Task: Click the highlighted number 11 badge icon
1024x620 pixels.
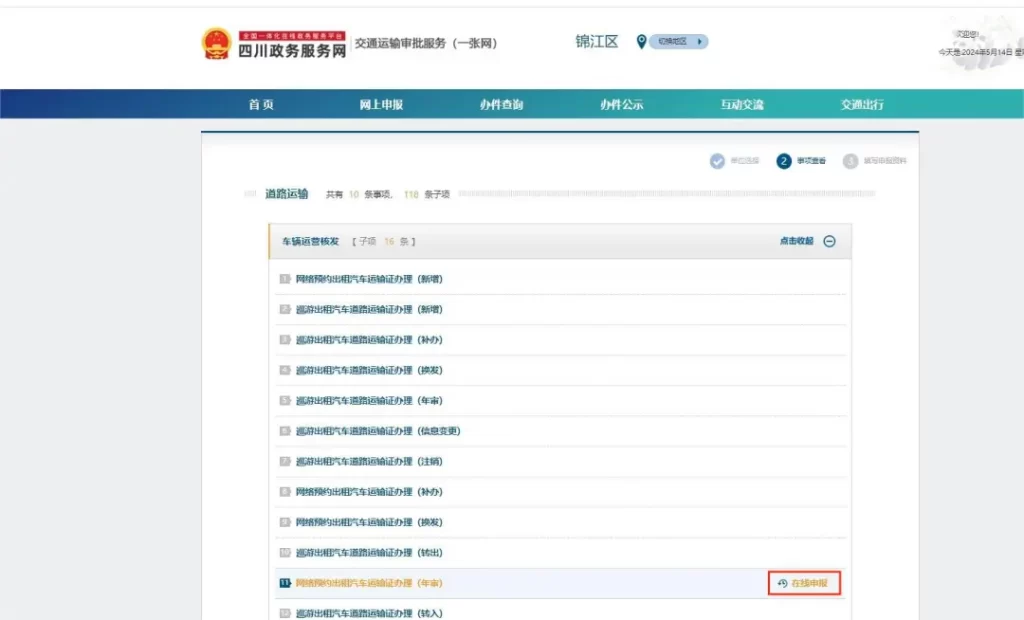Action: tap(285, 583)
